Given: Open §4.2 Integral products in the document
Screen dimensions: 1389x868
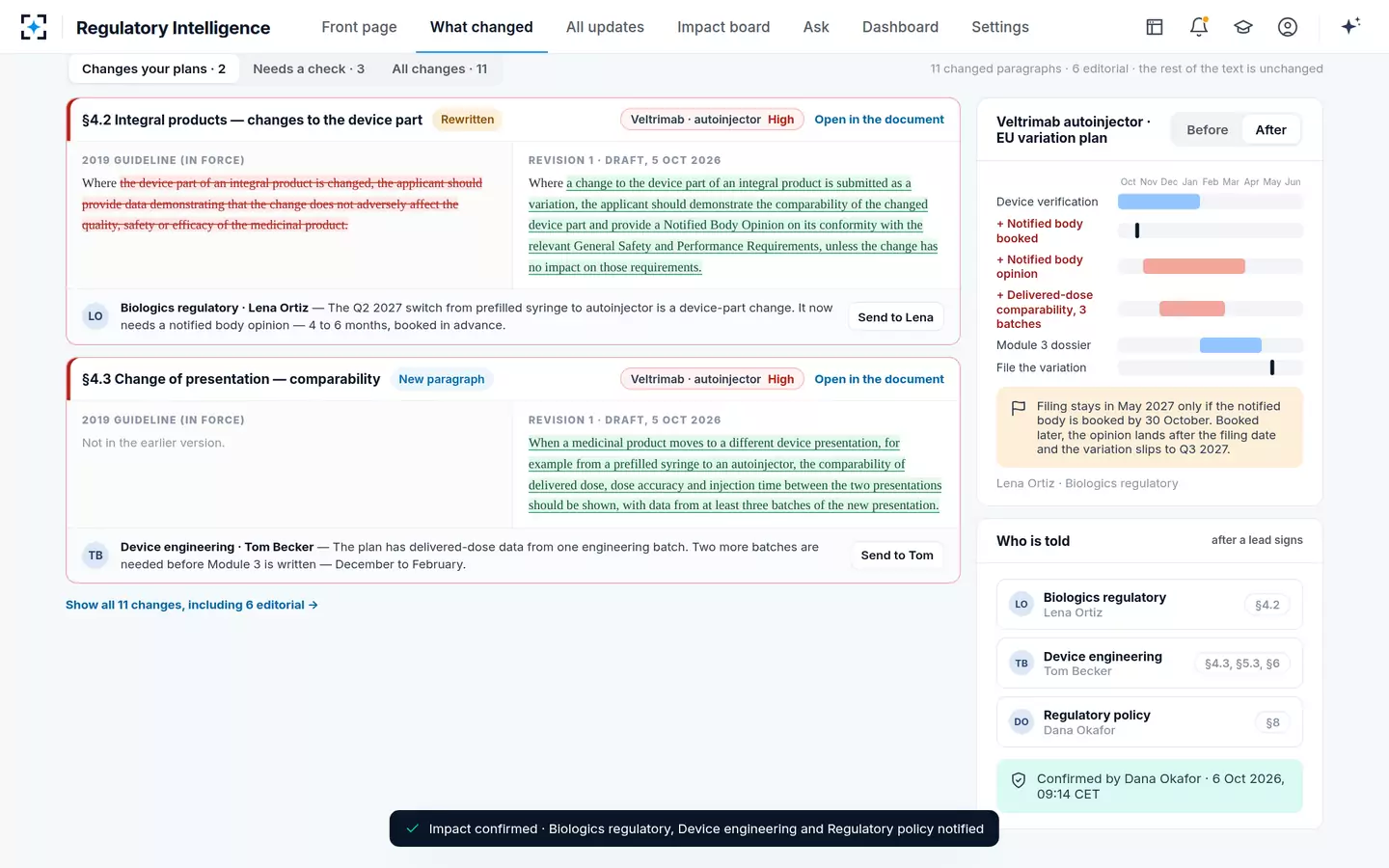Looking at the screenshot, I should 880,120.
